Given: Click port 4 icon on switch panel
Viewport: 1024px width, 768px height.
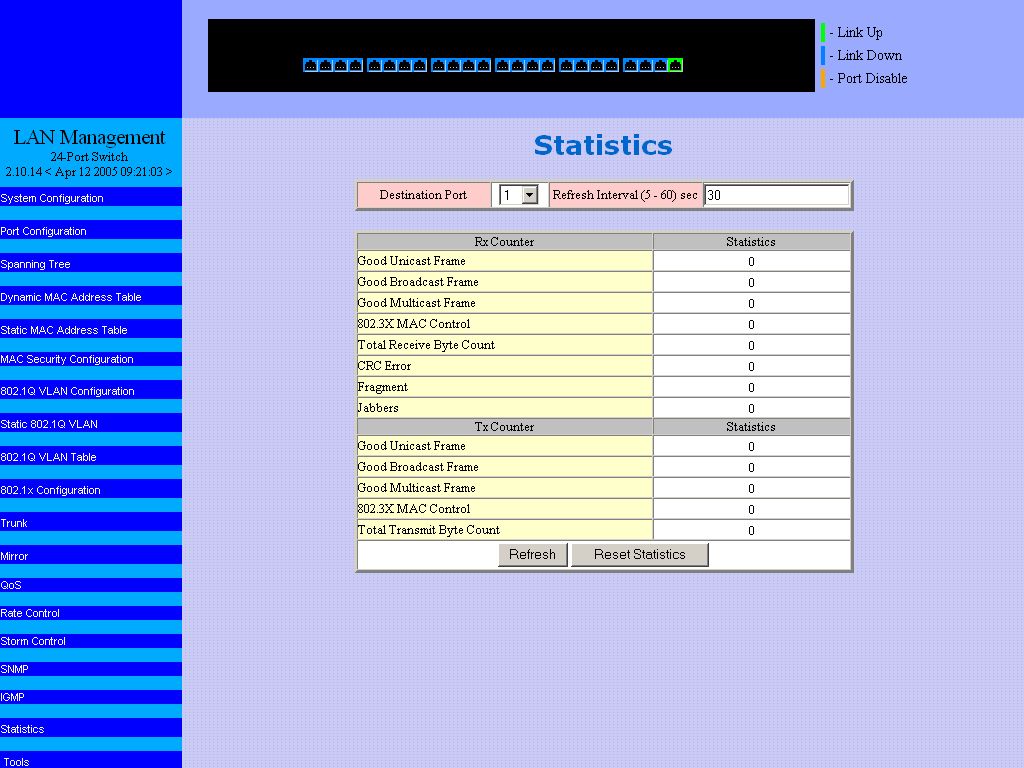Looking at the screenshot, I should point(355,65).
